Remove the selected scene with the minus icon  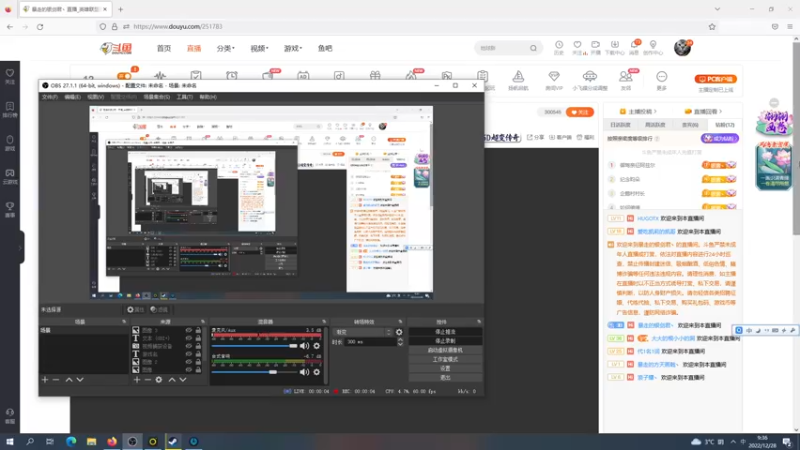tap(56, 380)
